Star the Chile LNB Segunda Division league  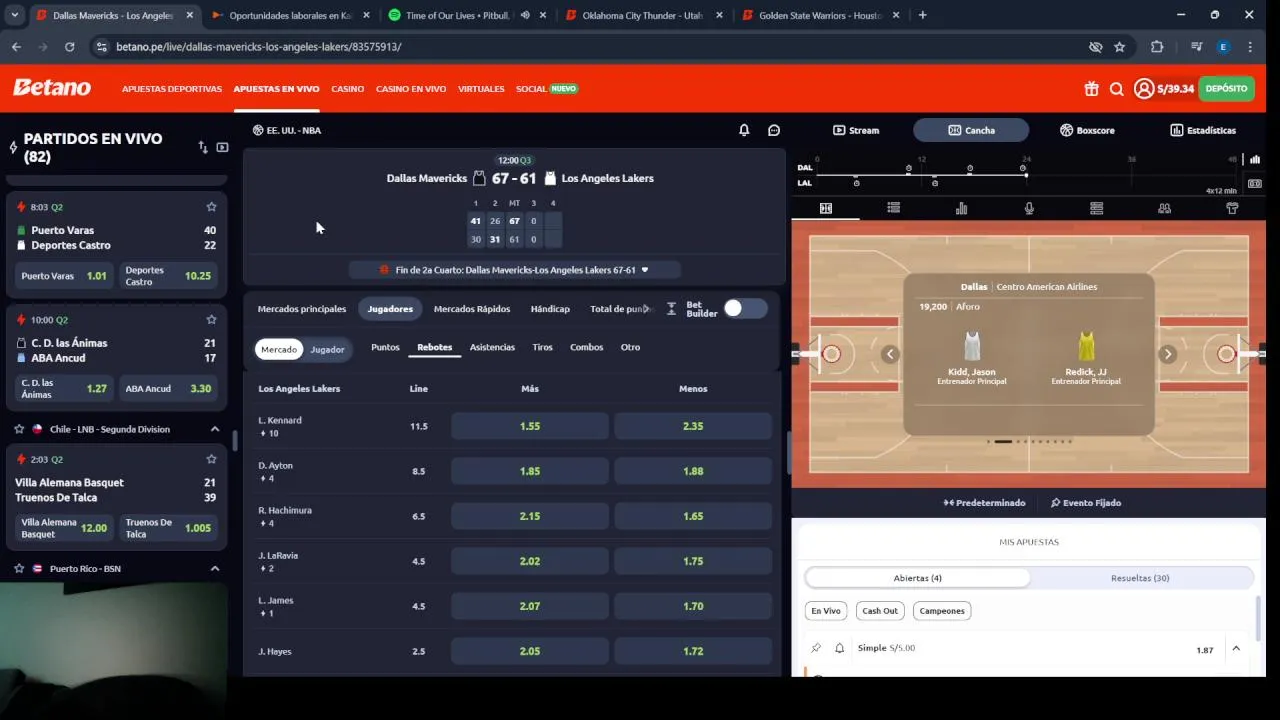click(19, 429)
